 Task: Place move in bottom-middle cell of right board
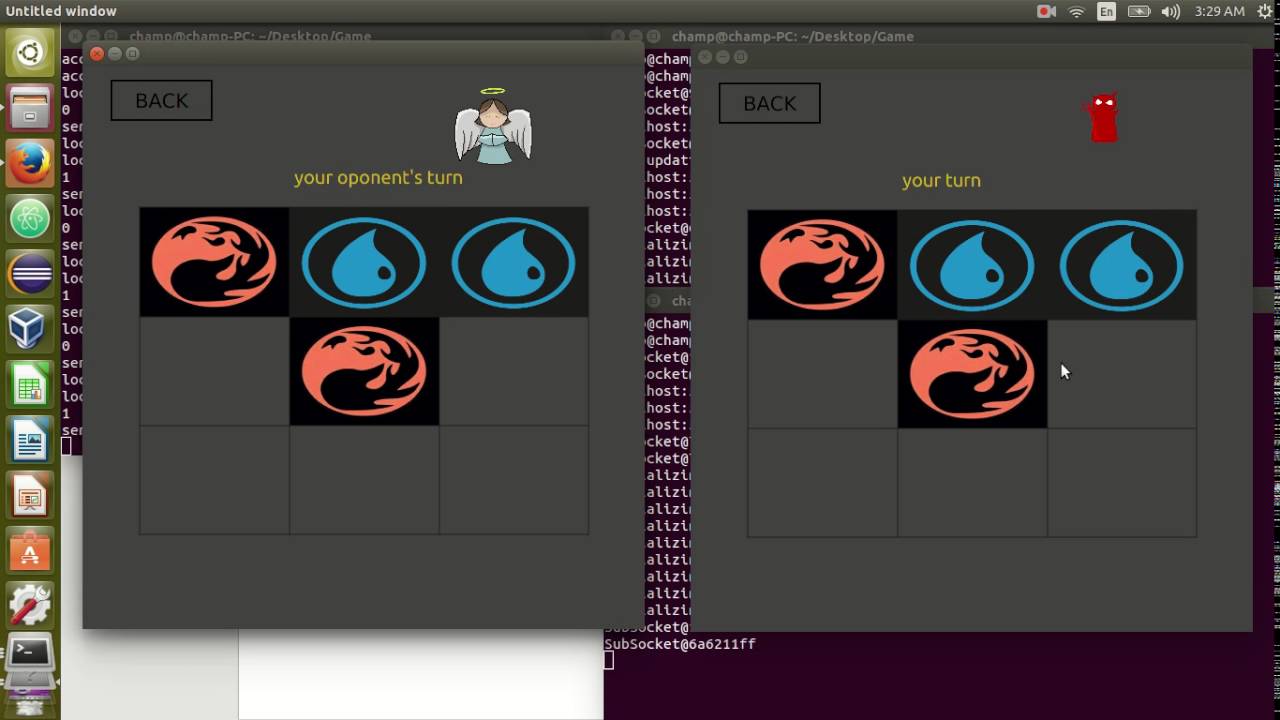[x=972, y=484]
